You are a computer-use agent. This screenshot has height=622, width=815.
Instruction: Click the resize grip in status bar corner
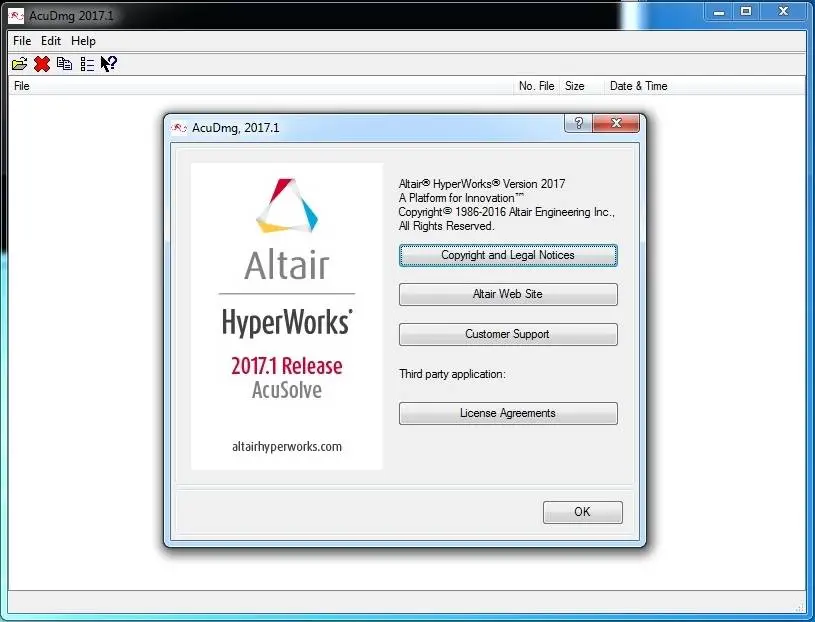(799, 607)
